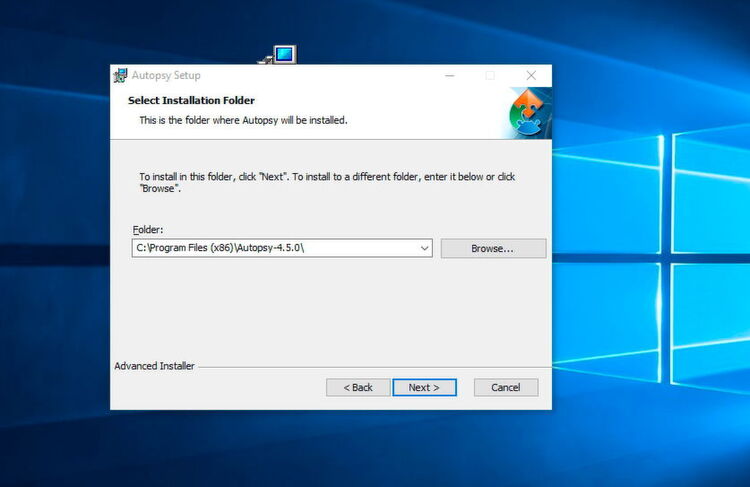
Task: Click the Select Installation Folder heading
Action: point(191,100)
